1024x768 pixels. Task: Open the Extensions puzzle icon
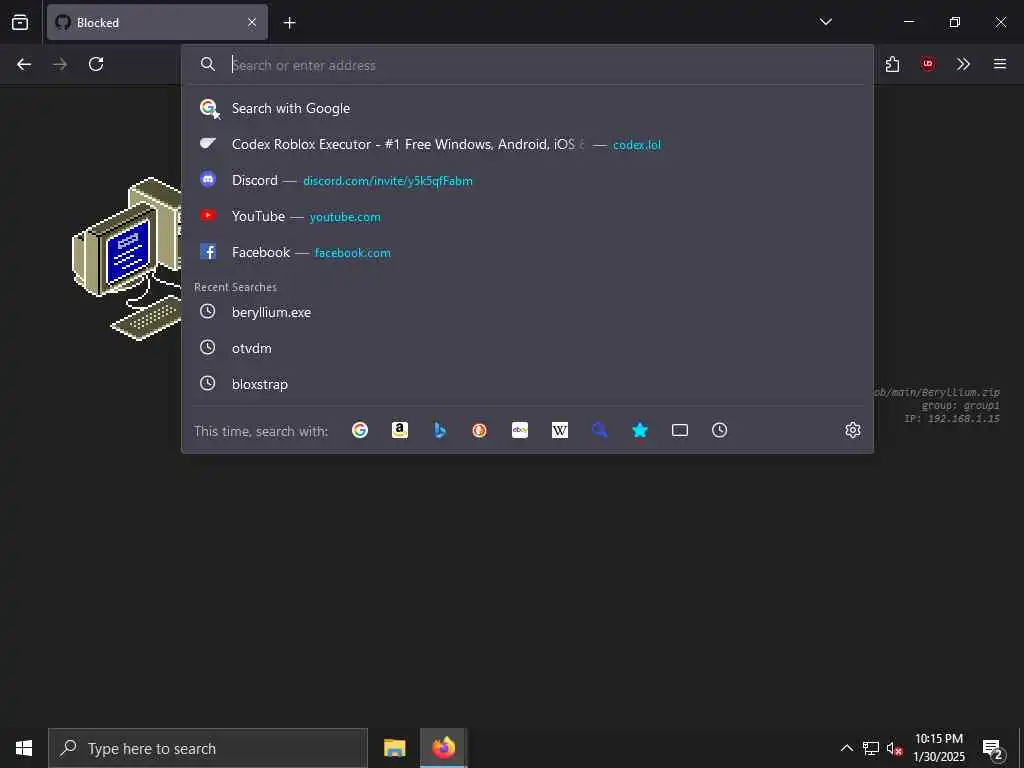pos(892,64)
